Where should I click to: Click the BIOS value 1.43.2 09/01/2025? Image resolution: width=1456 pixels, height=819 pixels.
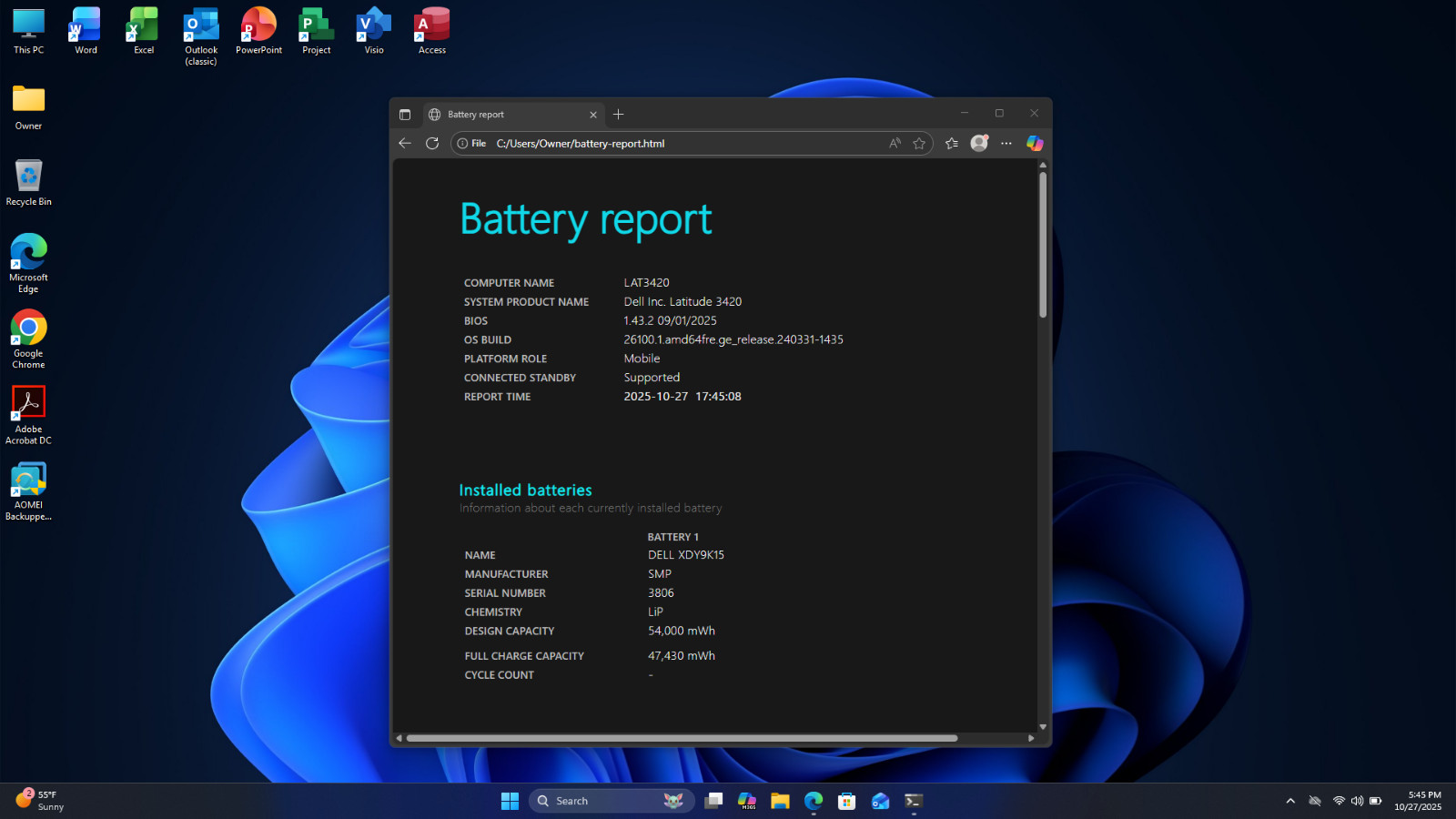670,321
